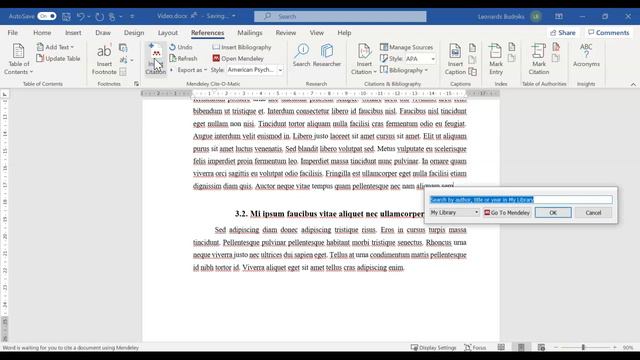Open Table of Contents menu
The height and width of the screenshot is (360, 640).
click(x=18, y=59)
